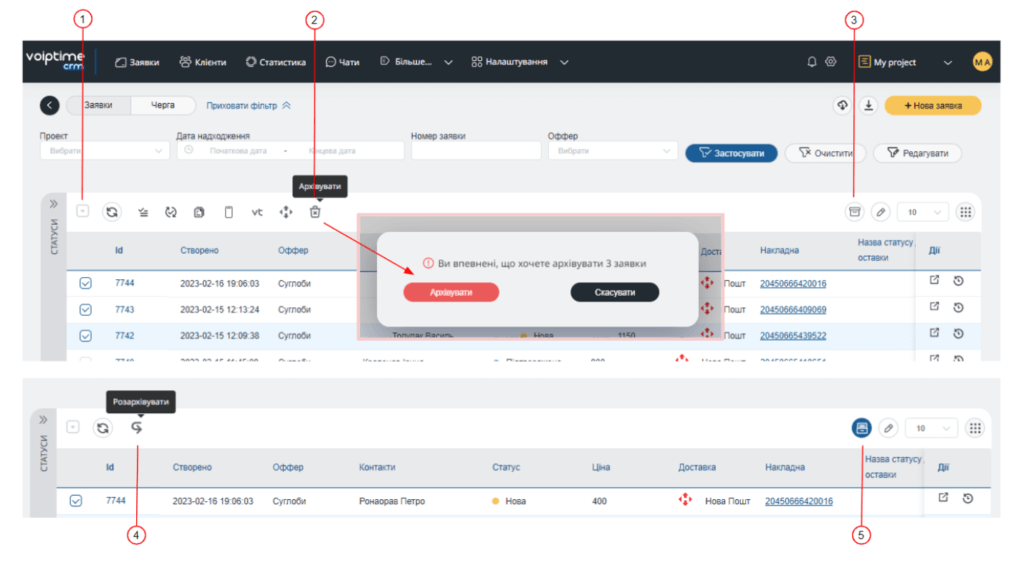
Task: Click history clock icon in invoice 20450665439522 row
Action: tap(958, 334)
